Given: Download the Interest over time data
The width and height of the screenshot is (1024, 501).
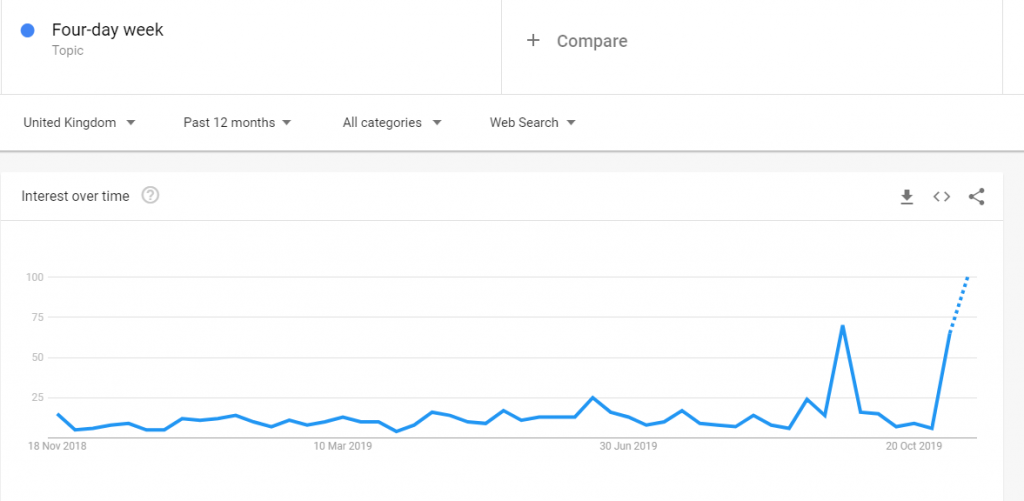Looking at the screenshot, I should point(906,197).
